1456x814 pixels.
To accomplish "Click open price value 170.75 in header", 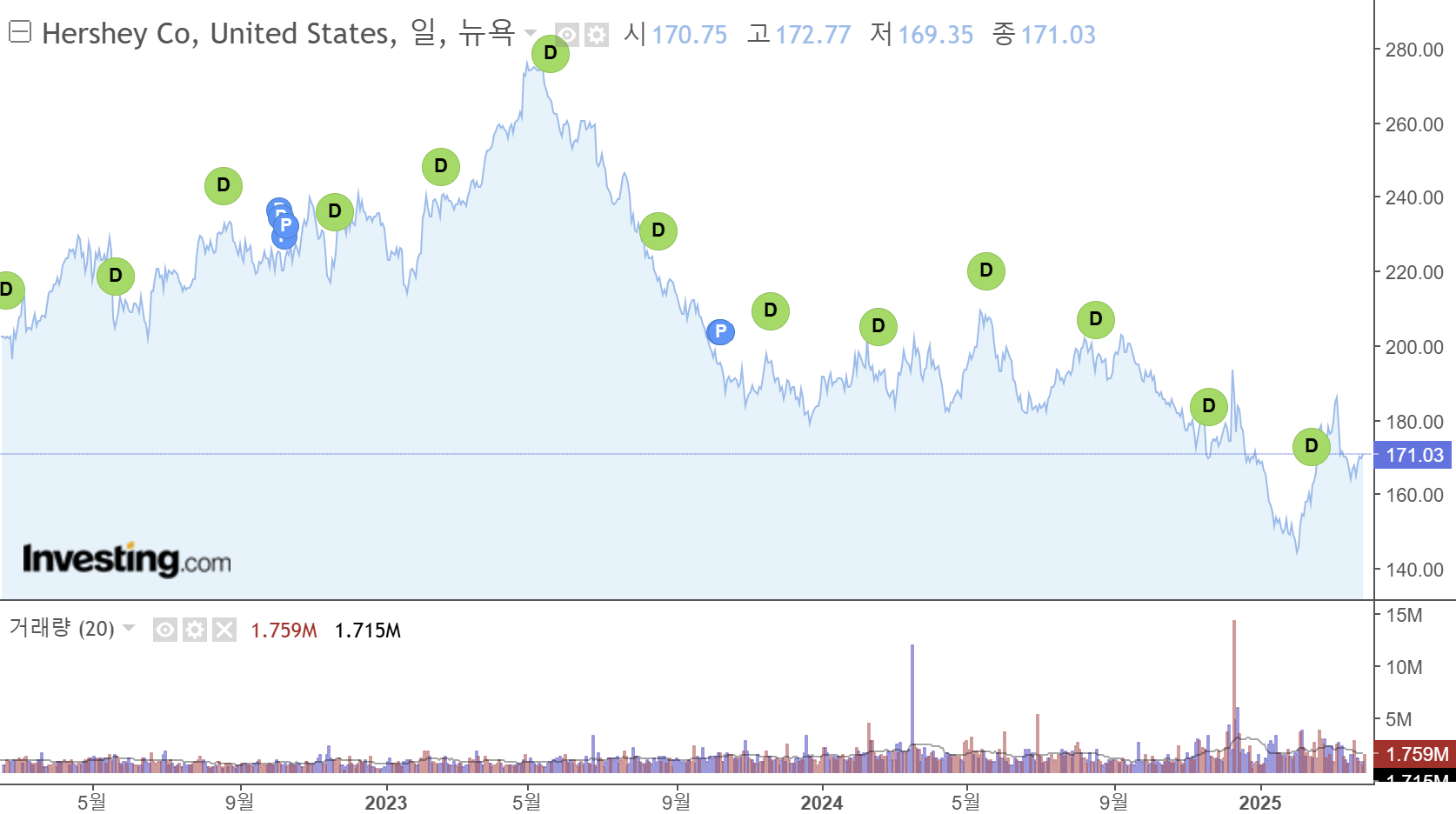I will point(690,35).
